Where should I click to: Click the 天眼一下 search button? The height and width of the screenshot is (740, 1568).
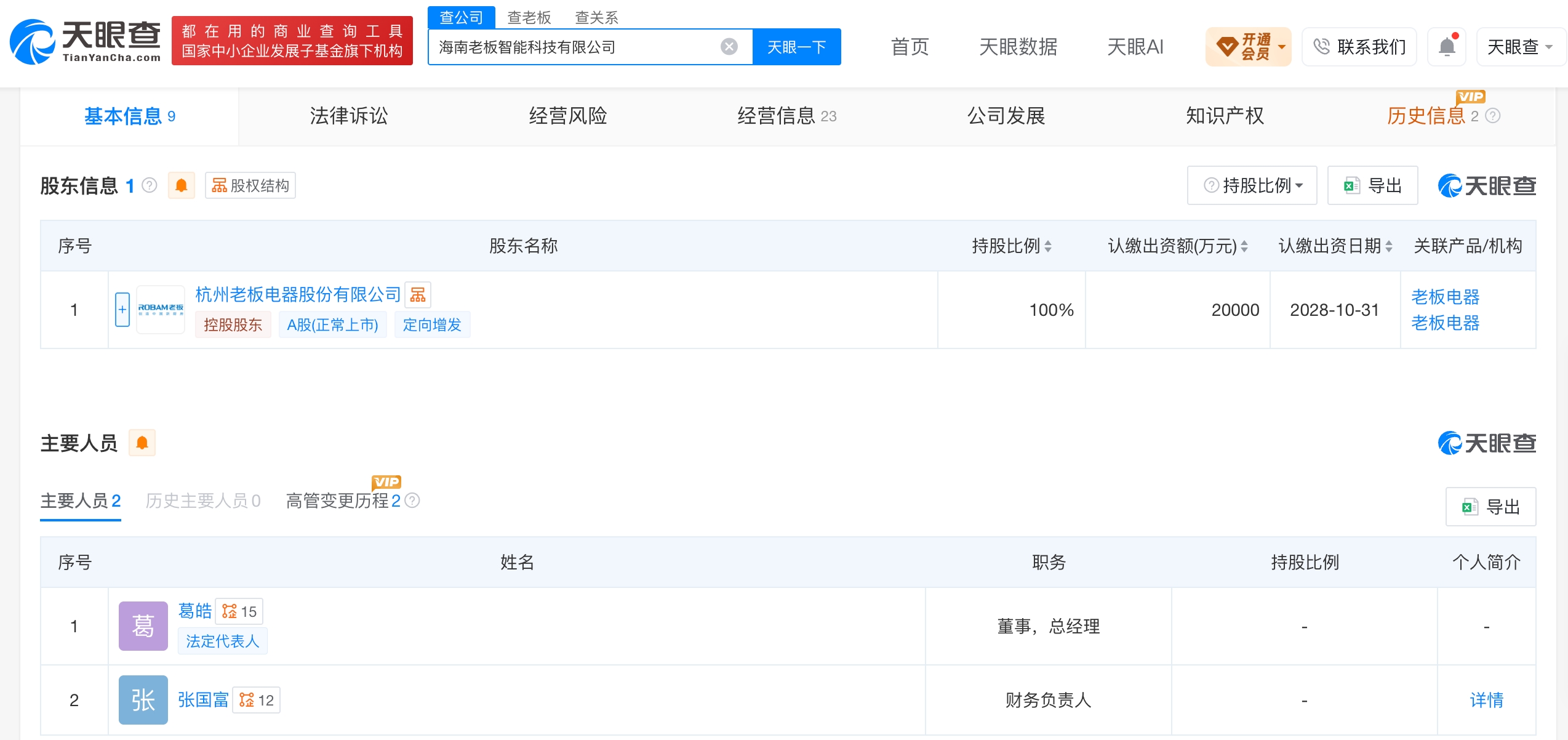coord(797,47)
